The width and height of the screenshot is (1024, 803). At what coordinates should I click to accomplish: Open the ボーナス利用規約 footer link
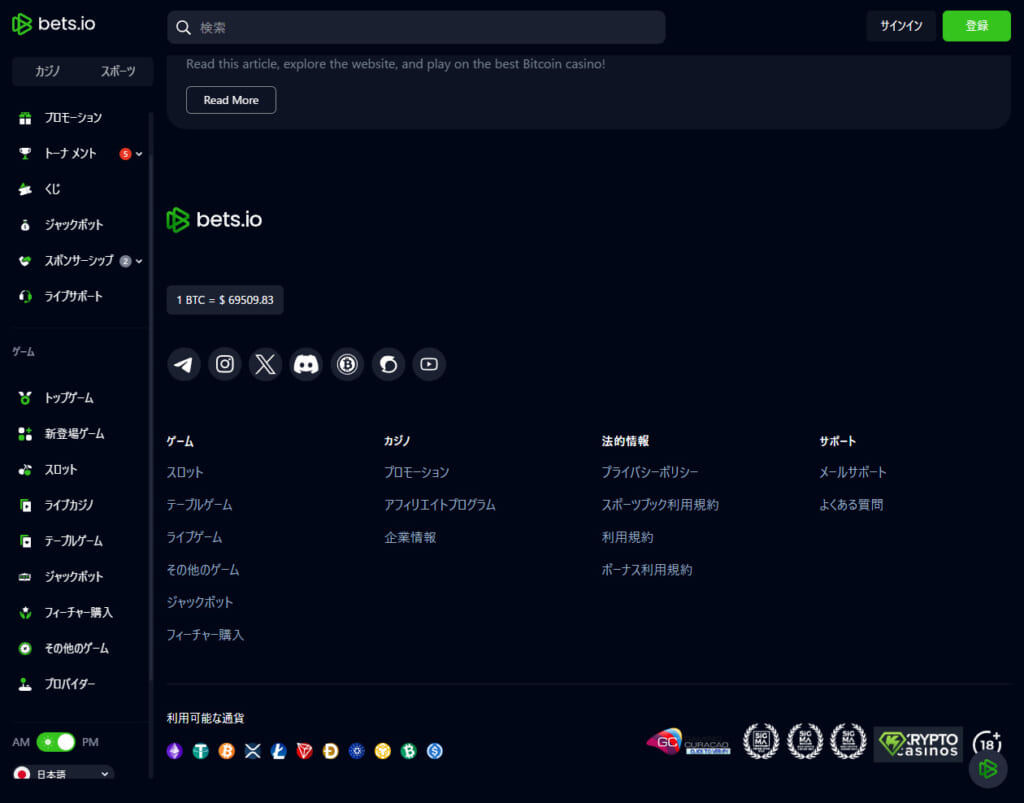[x=647, y=570]
